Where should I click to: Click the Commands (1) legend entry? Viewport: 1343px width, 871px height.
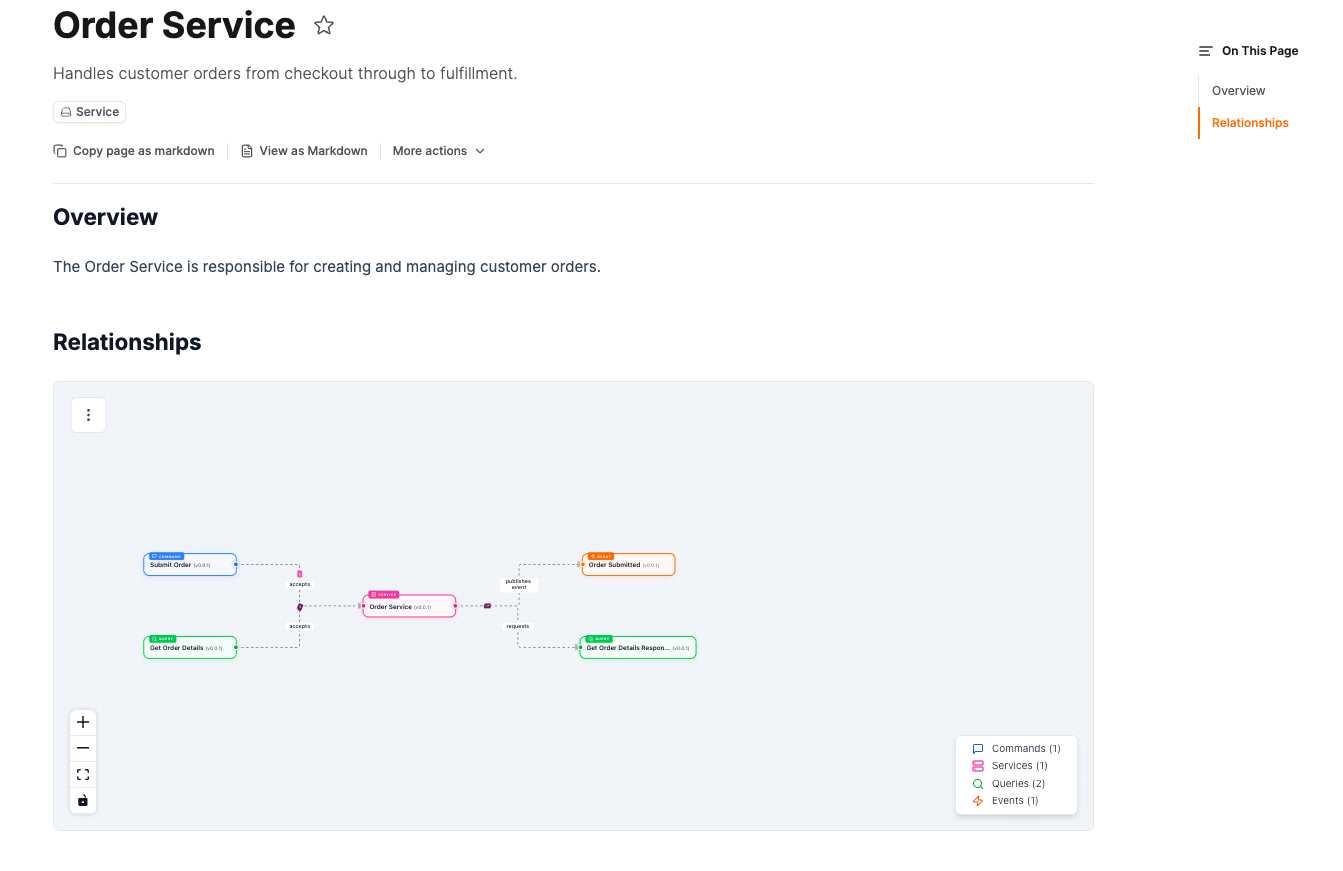(1016, 749)
